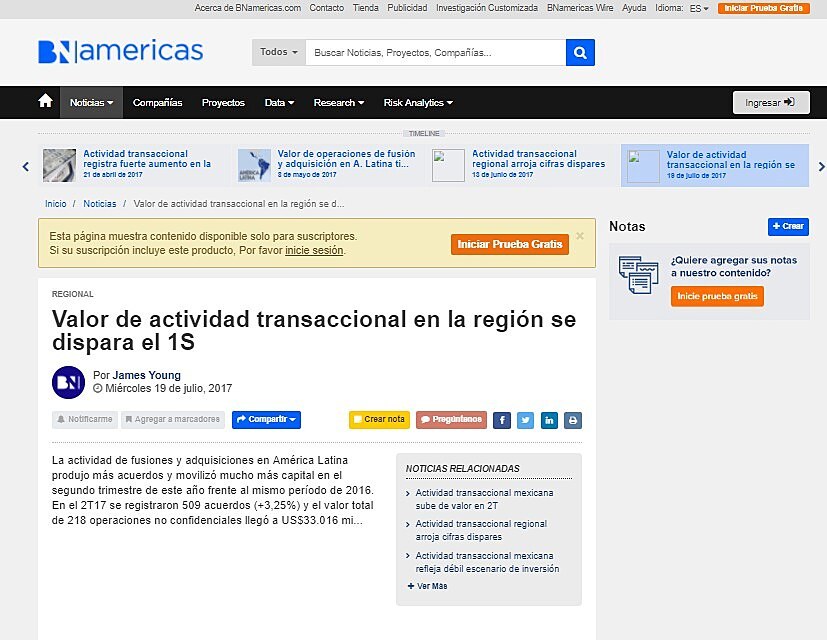Click the notes documents icon
This screenshot has width=827, height=640.
(638, 275)
